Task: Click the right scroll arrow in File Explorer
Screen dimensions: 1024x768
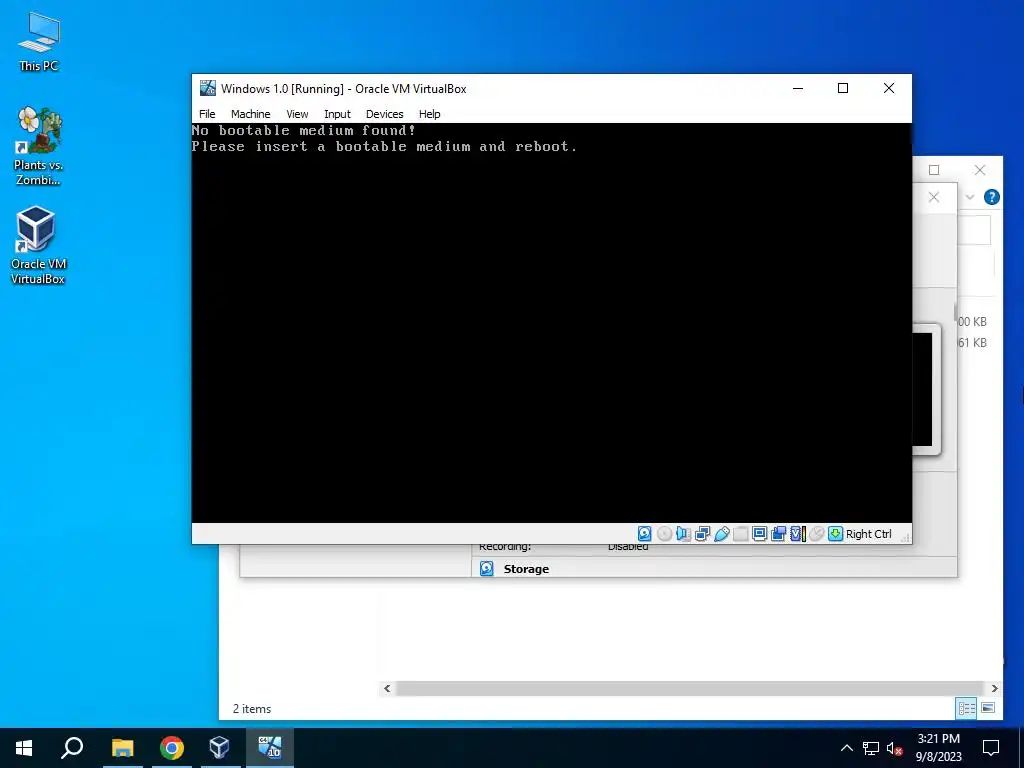Action: click(994, 688)
